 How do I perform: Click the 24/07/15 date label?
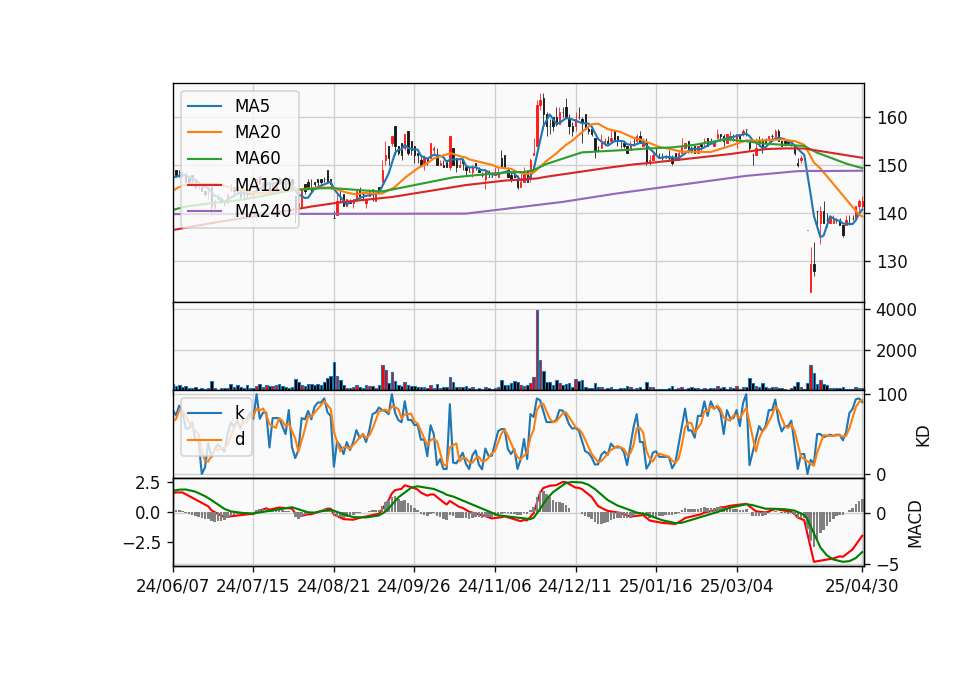pyautogui.click(x=253, y=586)
